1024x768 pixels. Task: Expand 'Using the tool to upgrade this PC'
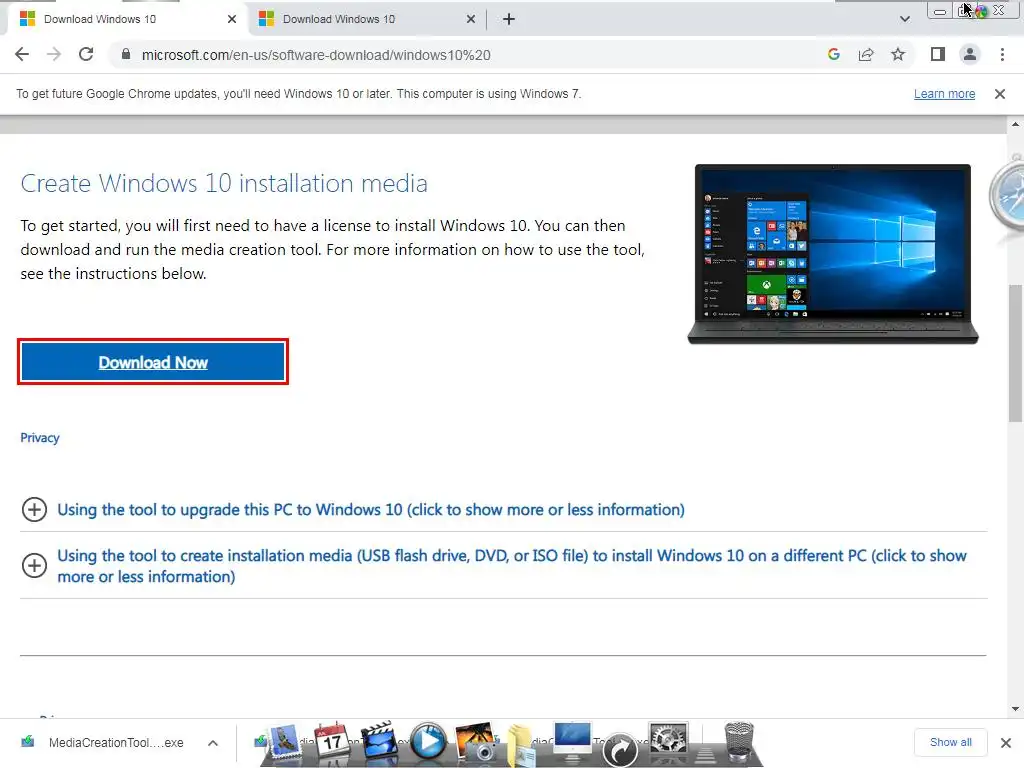point(35,509)
